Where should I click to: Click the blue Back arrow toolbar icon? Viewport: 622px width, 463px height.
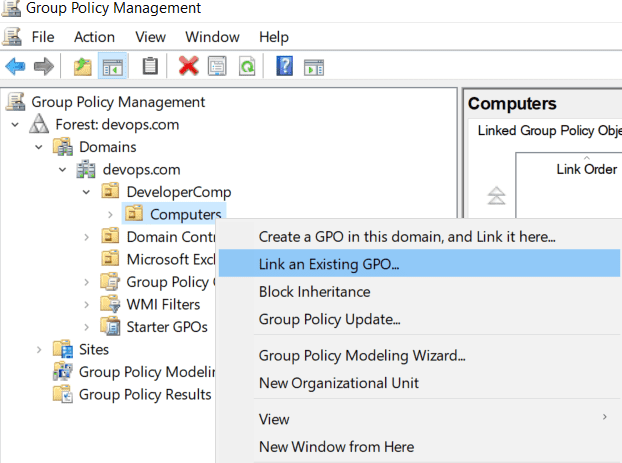pyautogui.click(x=15, y=66)
